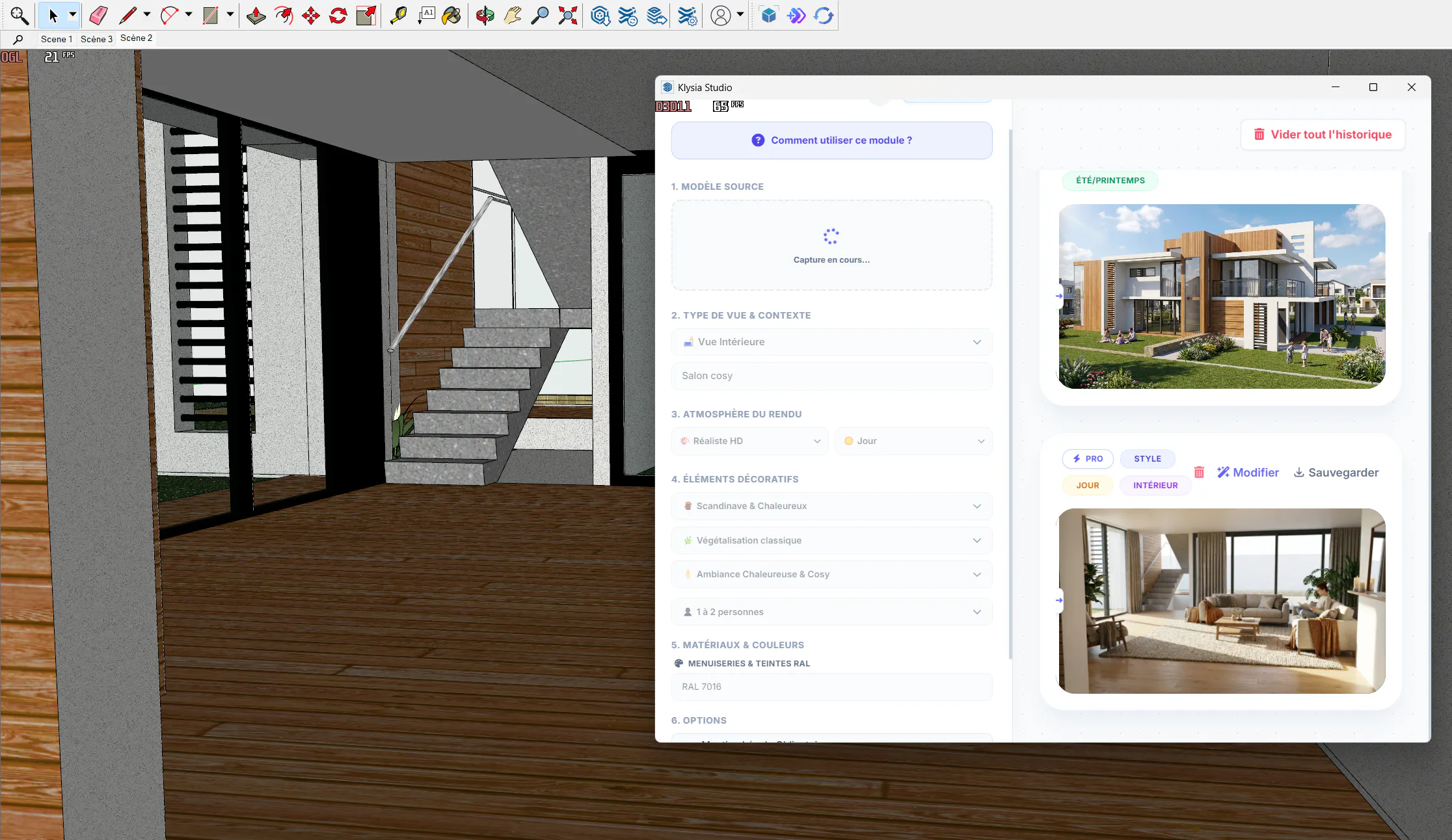Choose the Scale tool
Viewport: 1452px width, 840px height.
click(x=366, y=16)
